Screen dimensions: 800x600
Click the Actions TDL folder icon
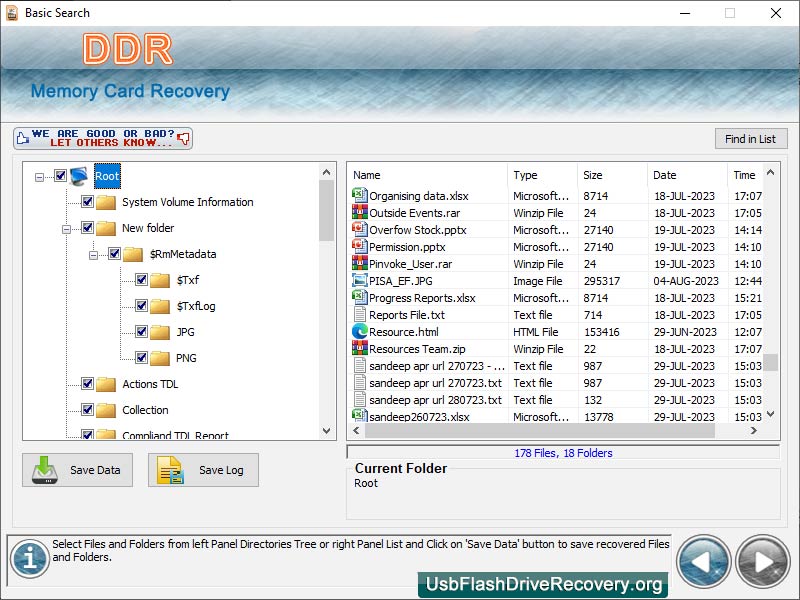pyautogui.click(x=106, y=384)
